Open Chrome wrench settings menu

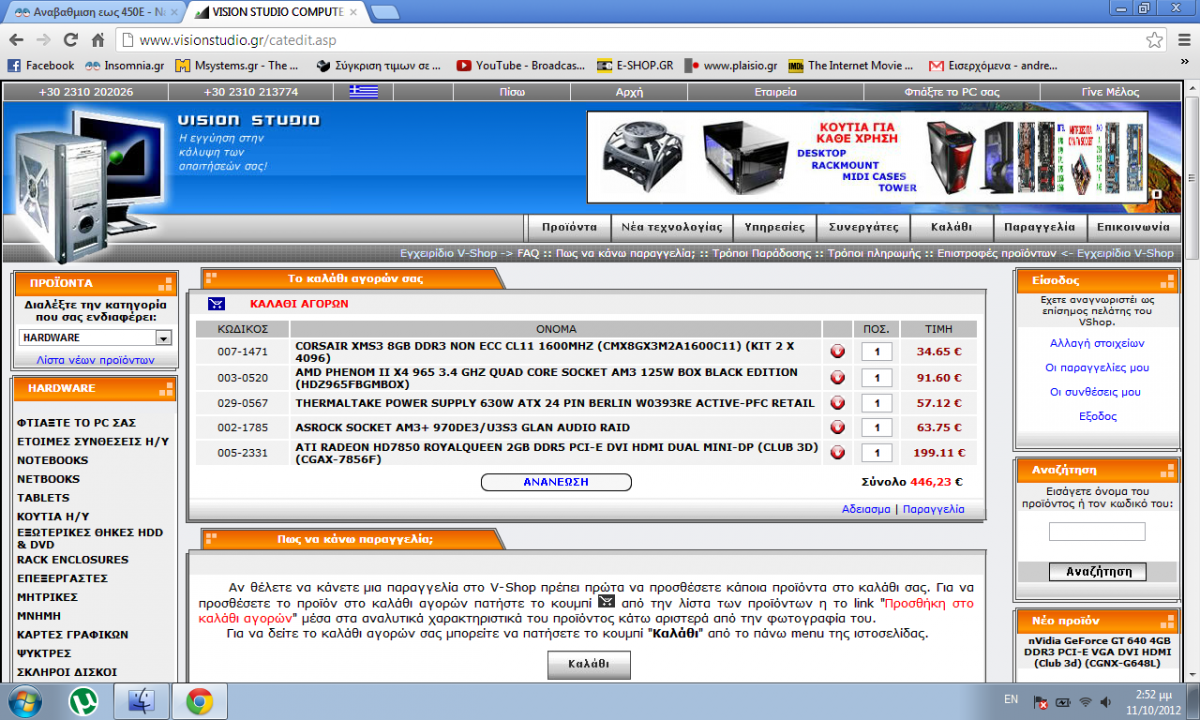click(1183, 40)
